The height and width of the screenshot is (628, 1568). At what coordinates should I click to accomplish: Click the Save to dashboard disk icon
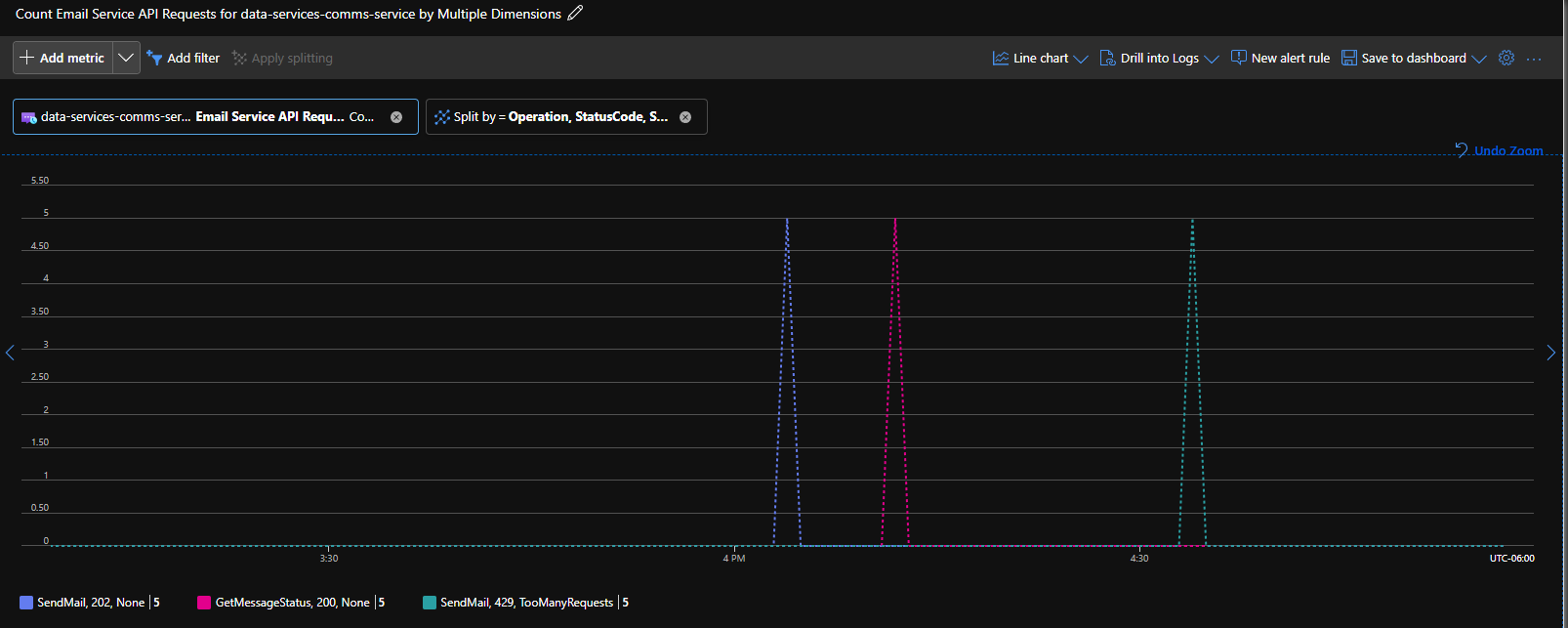point(1349,58)
